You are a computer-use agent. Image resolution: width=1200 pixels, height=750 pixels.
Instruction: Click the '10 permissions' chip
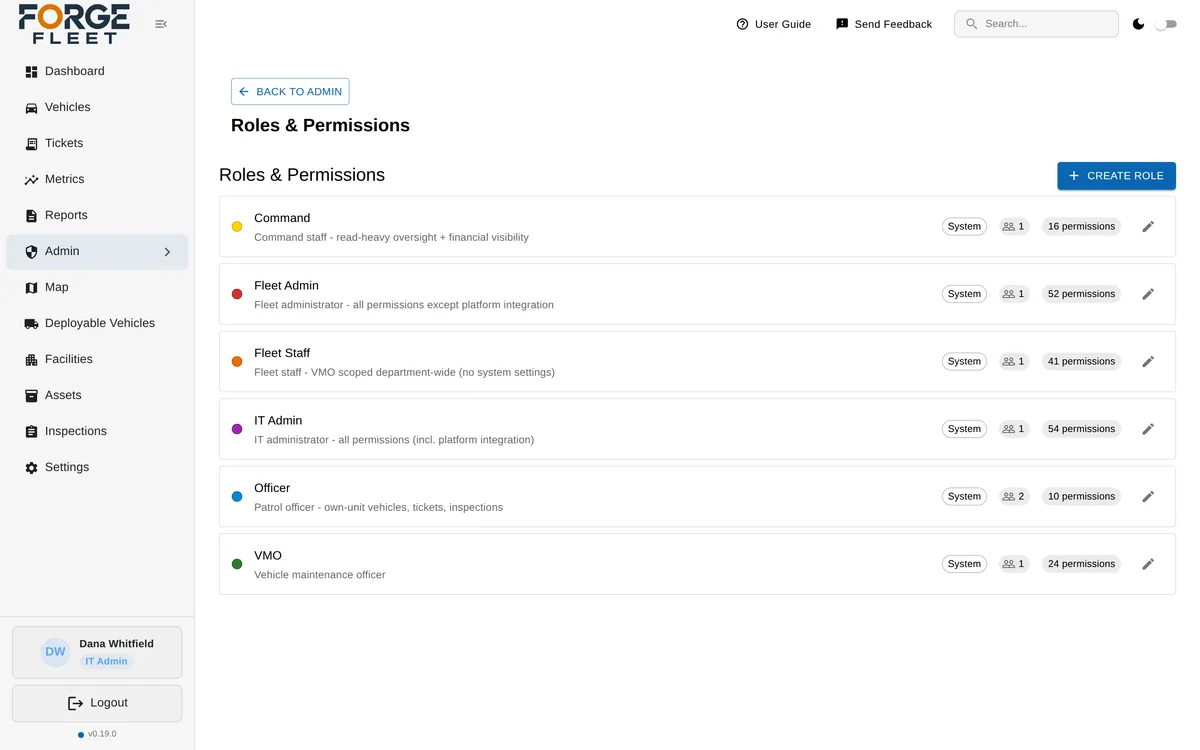[1081, 497]
